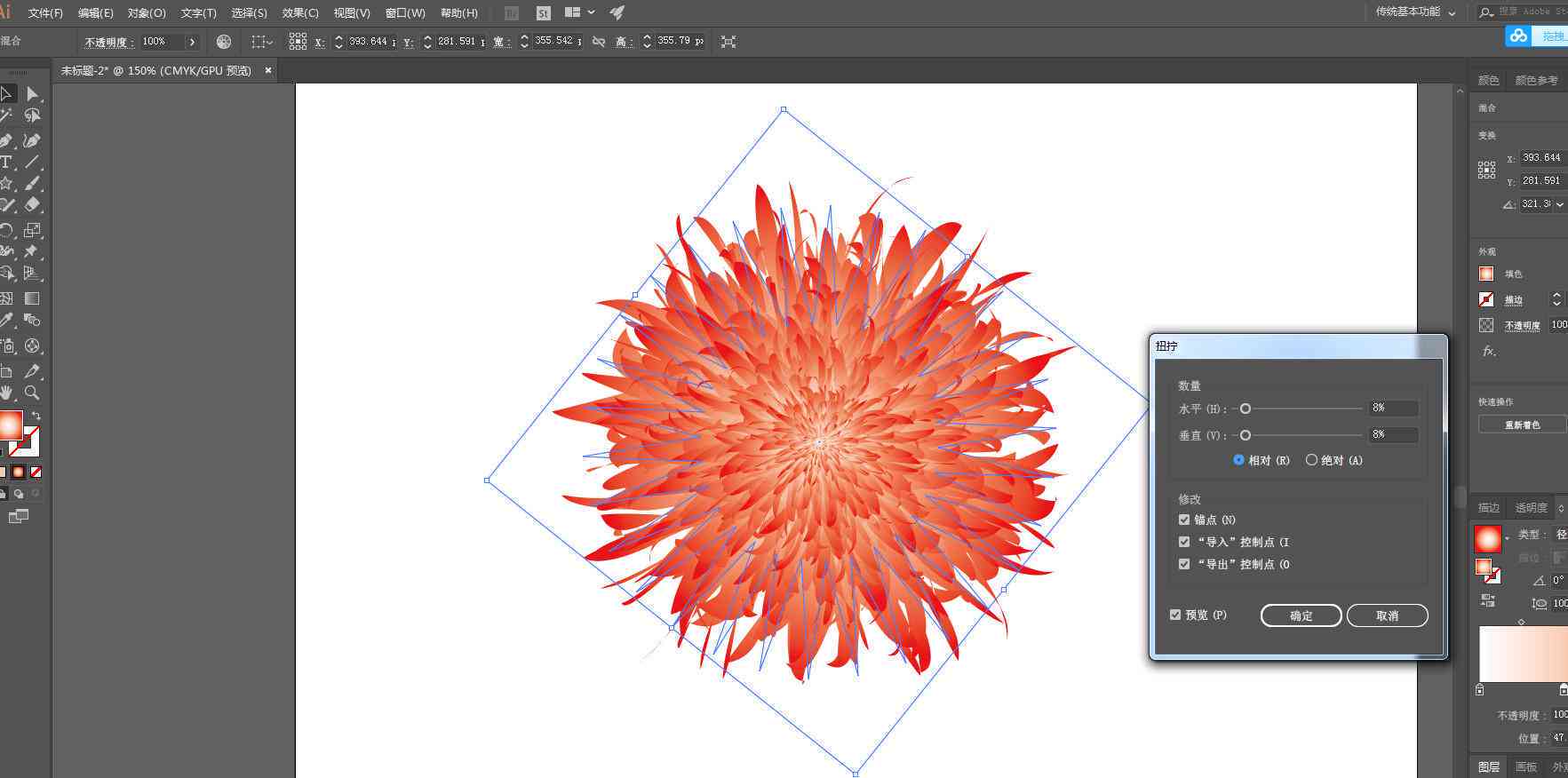Select the Line Segment tool

[x=32, y=162]
